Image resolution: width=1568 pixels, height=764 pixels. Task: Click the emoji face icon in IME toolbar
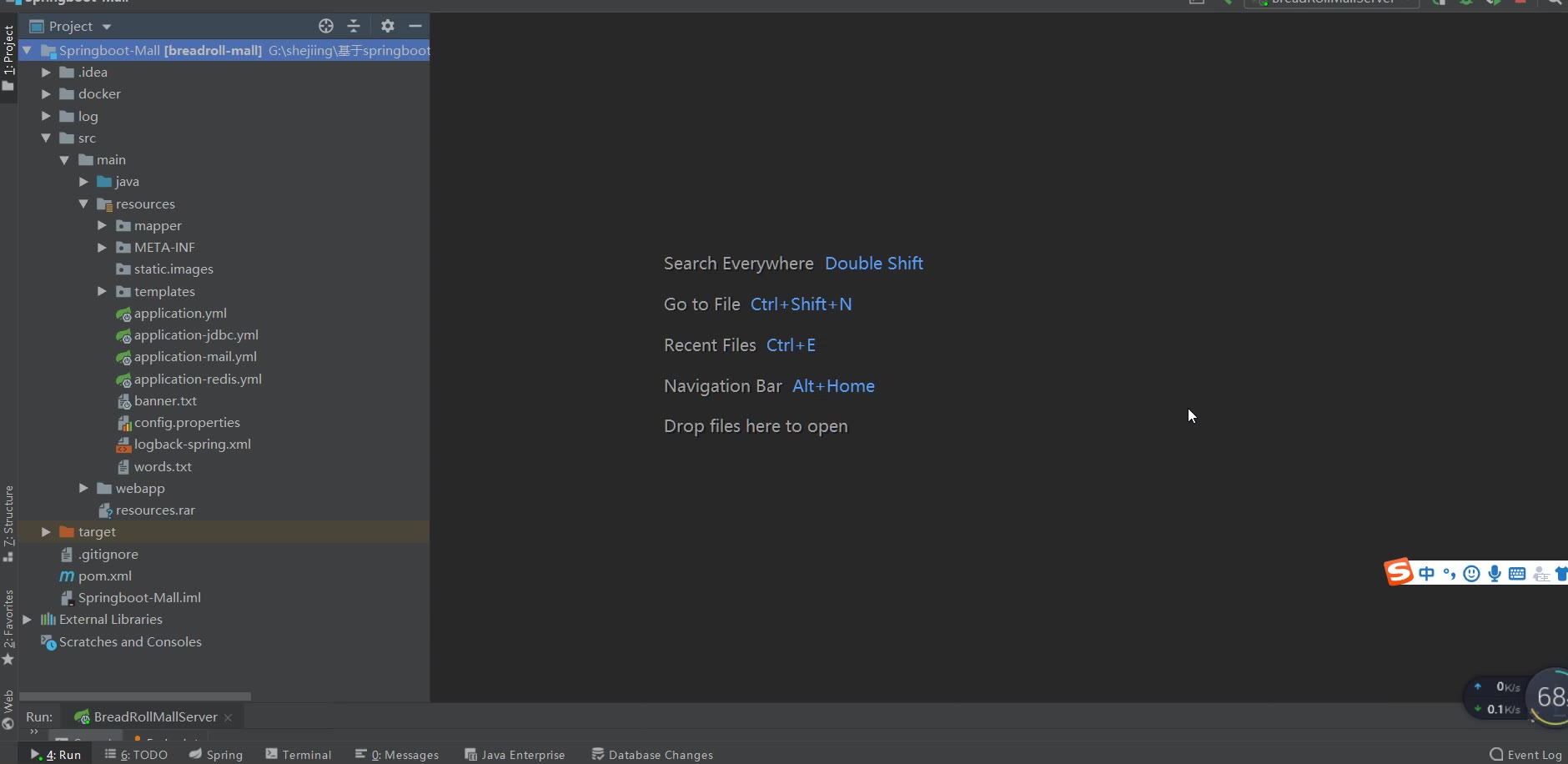click(x=1472, y=573)
